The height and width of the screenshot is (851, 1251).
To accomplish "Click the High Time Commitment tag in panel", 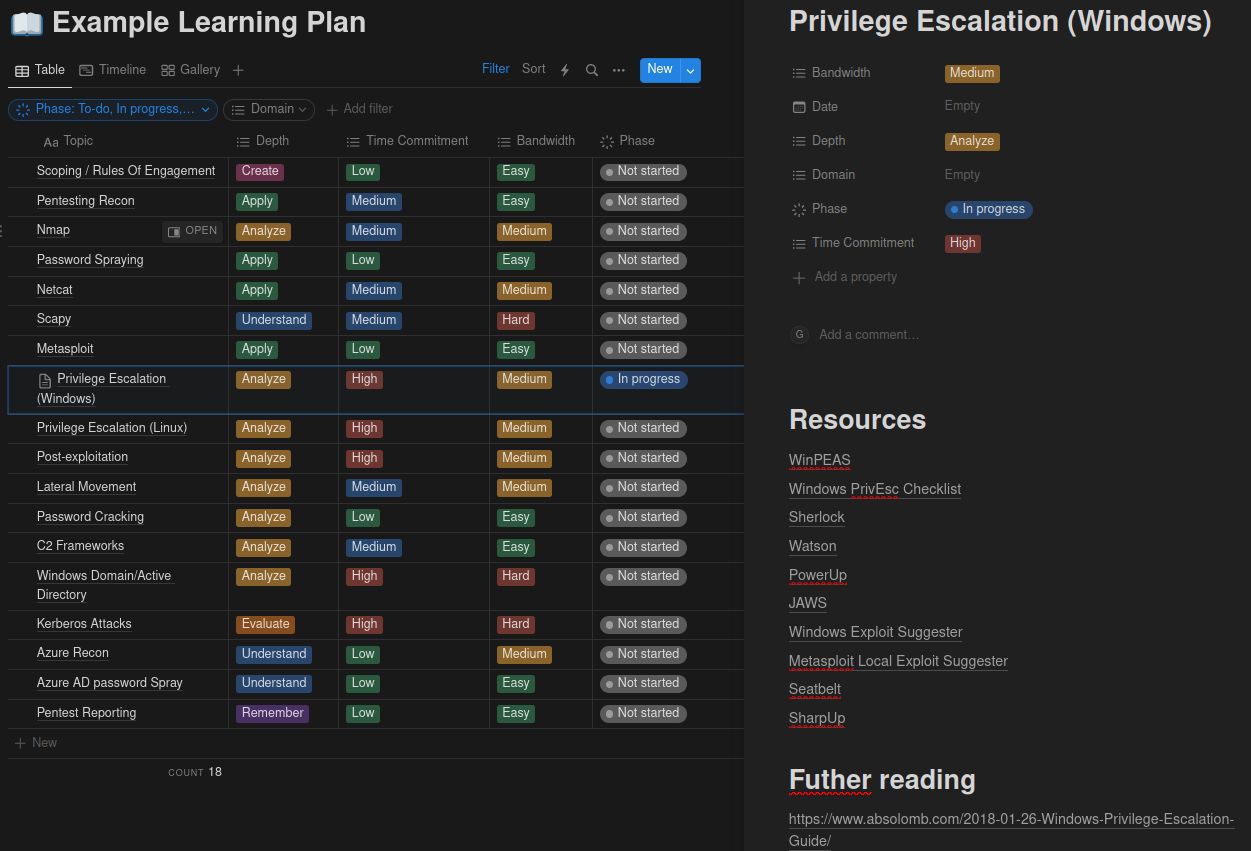I will click(x=962, y=243).
